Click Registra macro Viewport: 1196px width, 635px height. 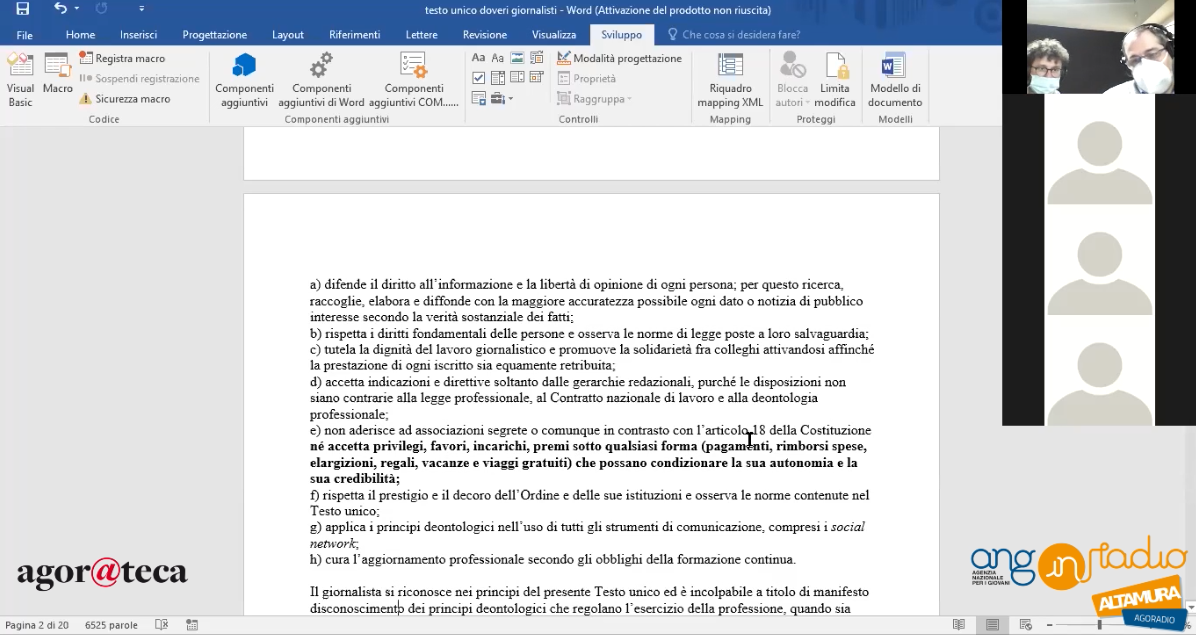pyautogui.click(x=122, y=58)
